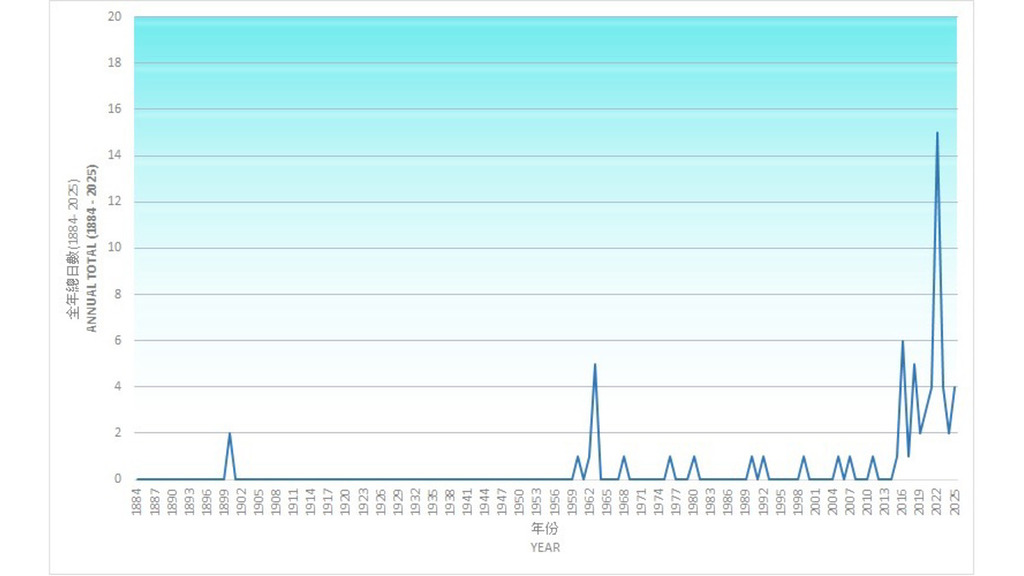Select the x-axis year label 2025
1024x576 pixels.
tap(955, 499)
